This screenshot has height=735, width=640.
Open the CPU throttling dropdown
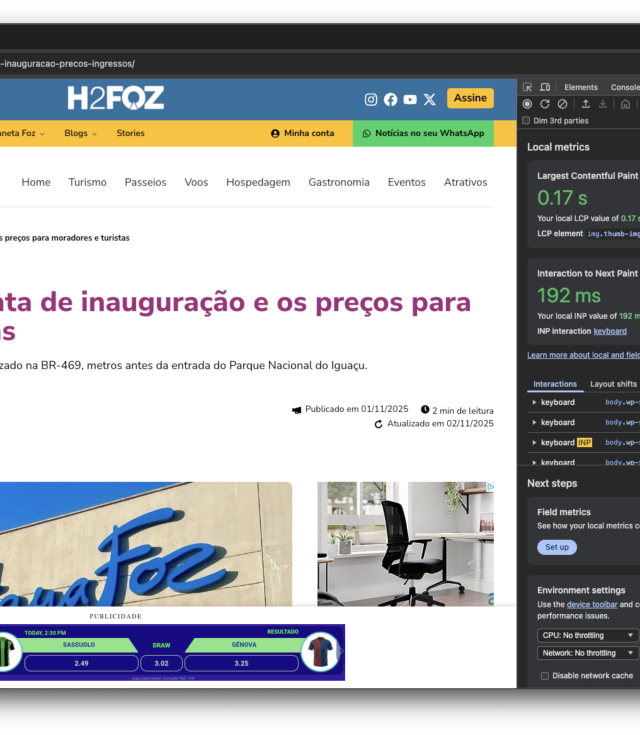coord(587,635)
